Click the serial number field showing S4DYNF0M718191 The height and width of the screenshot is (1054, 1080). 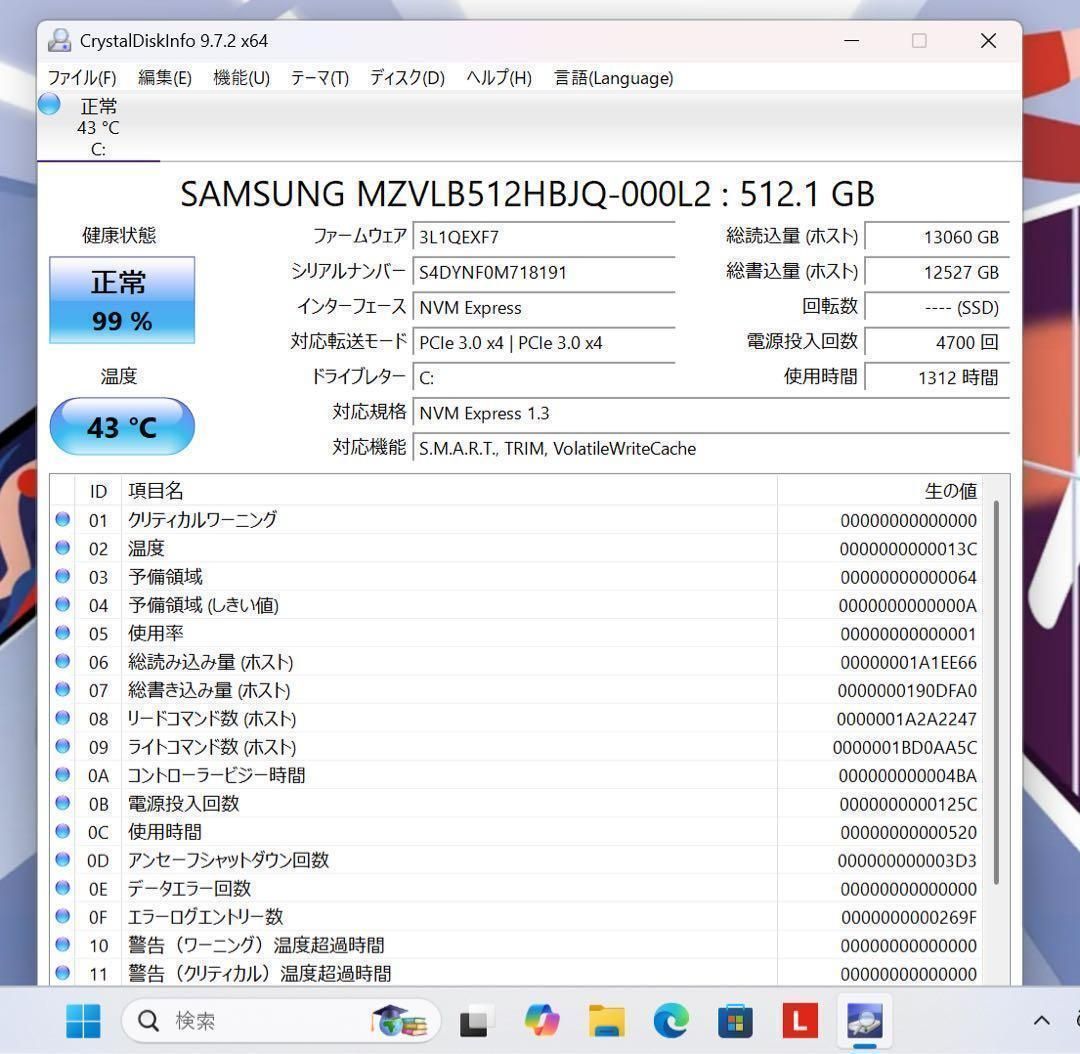(x=545, y=272)
